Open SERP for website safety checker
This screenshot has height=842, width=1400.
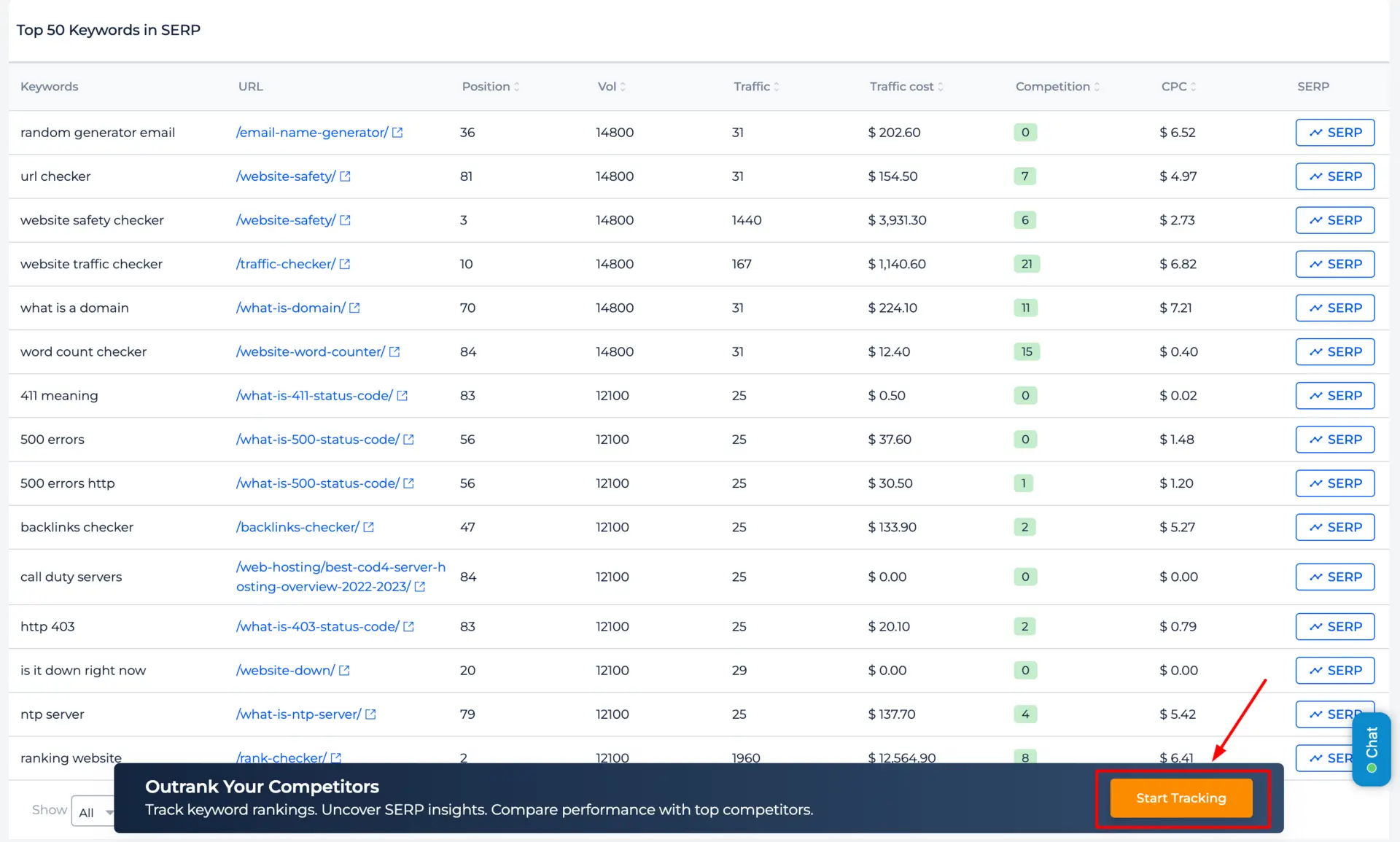pyautogui.click(x=1335, y=220)
